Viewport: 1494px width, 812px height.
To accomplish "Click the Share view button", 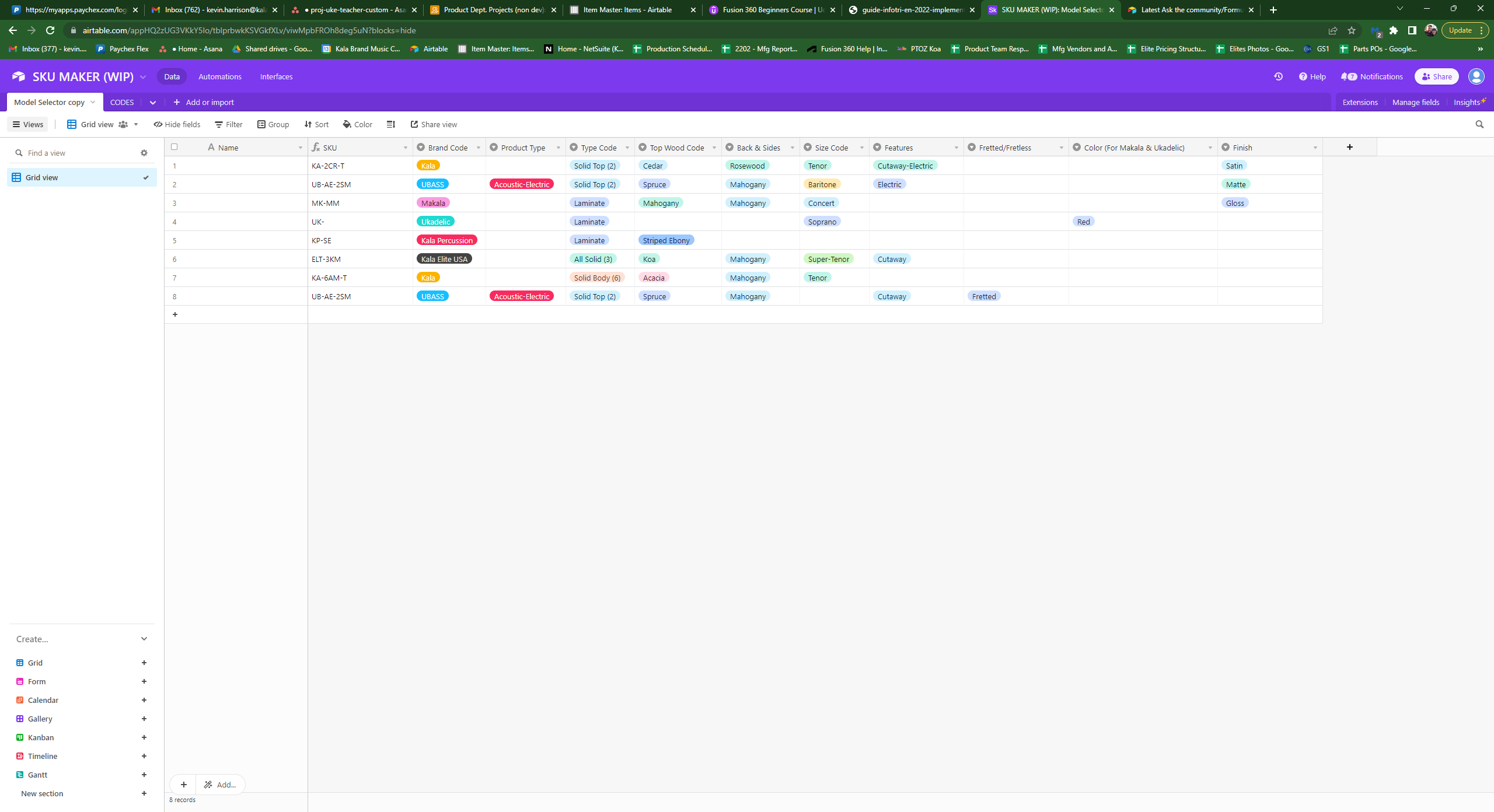I will 434,124.
